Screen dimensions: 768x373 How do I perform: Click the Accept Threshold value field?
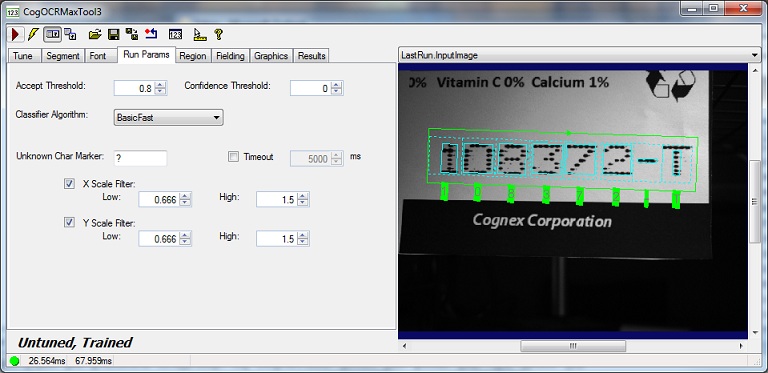(x=134, y=88)
